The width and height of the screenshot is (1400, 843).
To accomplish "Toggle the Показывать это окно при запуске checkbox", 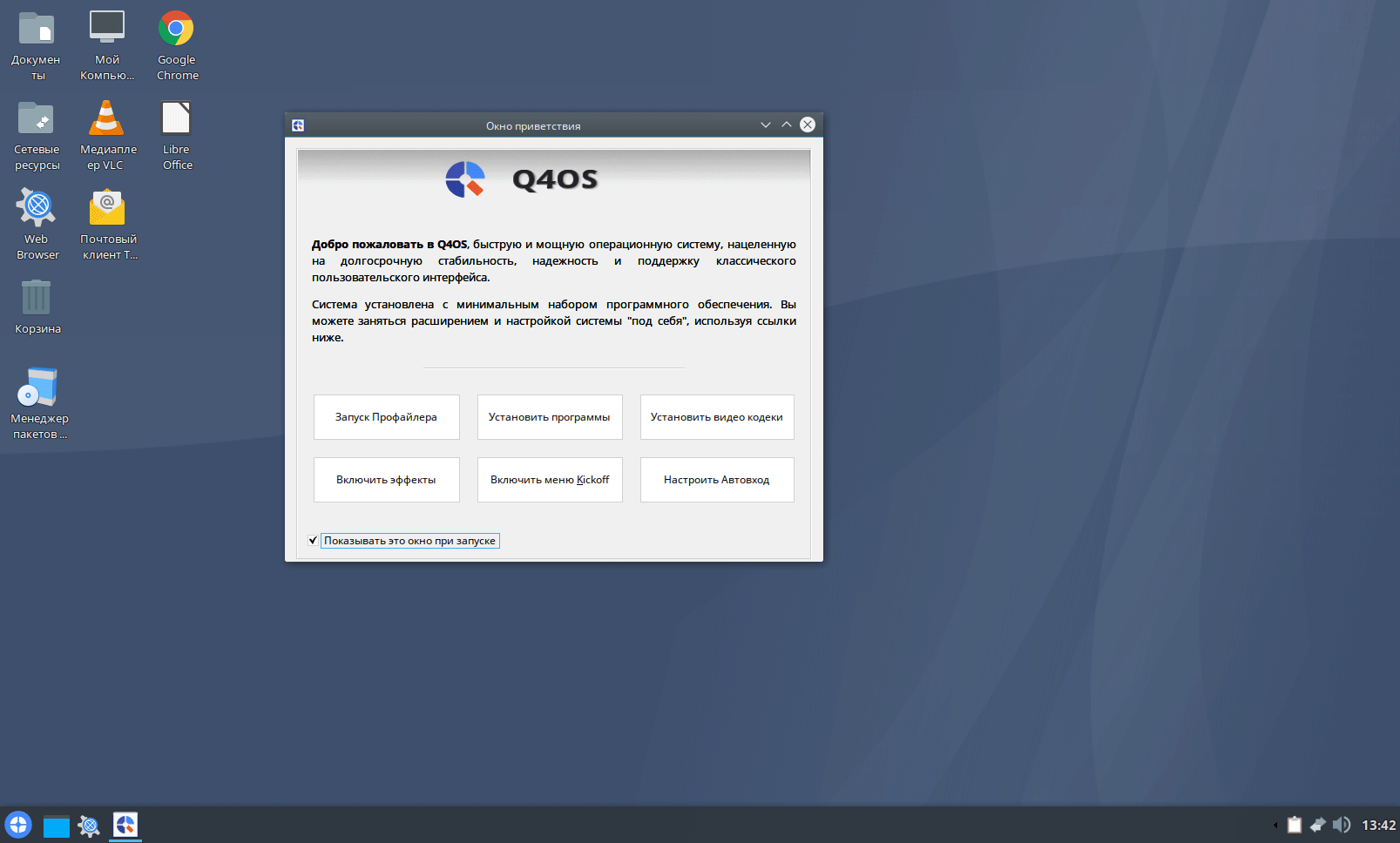I will coord(313,541).
